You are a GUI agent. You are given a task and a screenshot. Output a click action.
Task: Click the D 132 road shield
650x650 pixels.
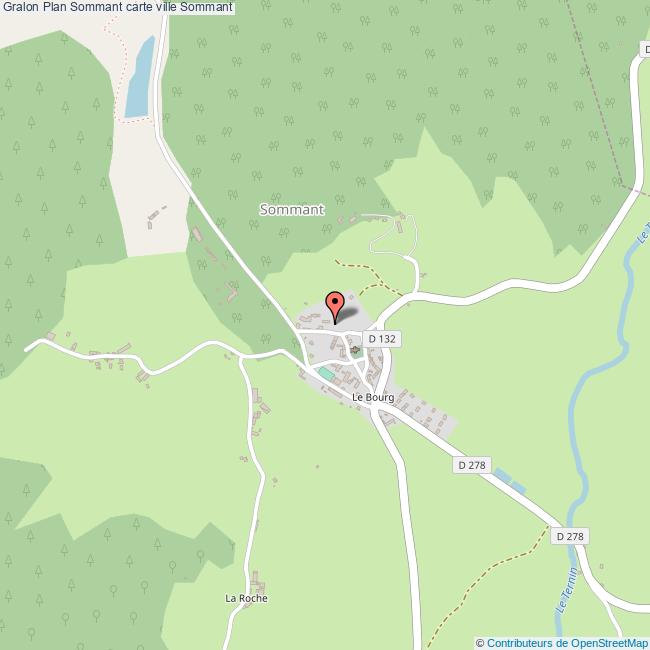pos(382,339)
